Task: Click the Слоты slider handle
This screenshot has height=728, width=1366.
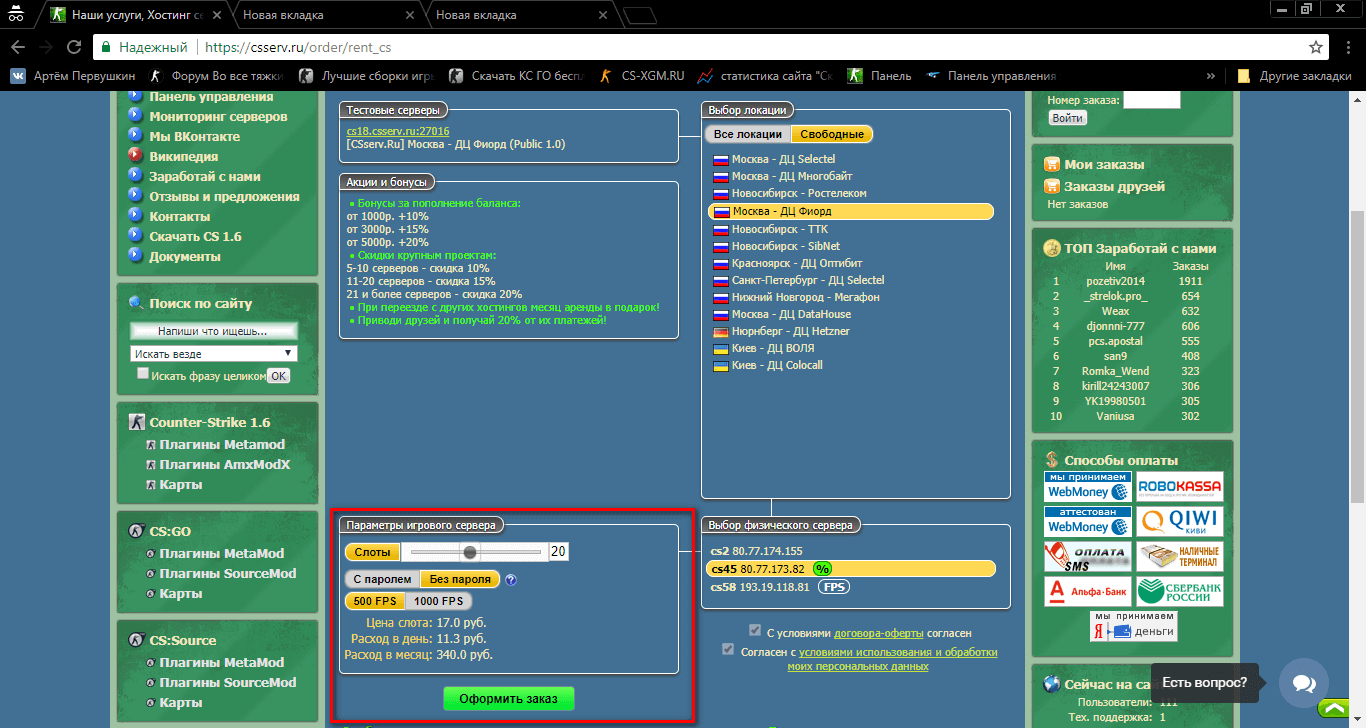Action: (x=469, y=551)
